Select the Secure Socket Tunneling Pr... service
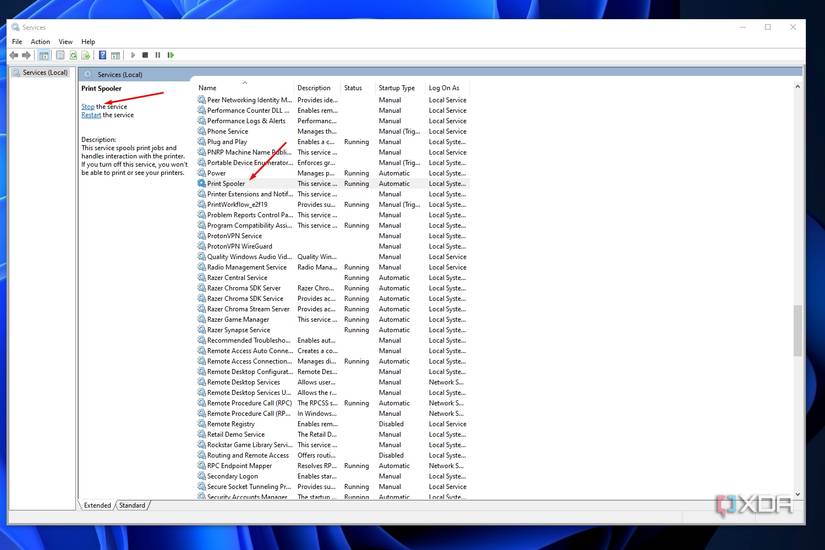825x550 pixels. tap(249, 487)
